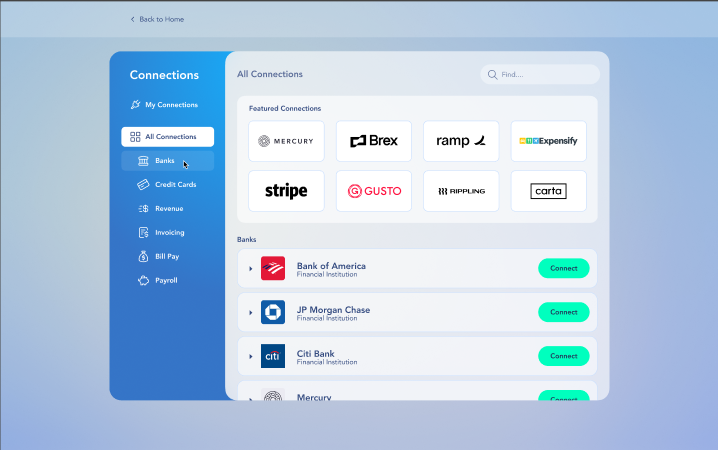Expand the Citi Bank row
This screenshot has width=718, height=450.
click(x=250, y=357)
